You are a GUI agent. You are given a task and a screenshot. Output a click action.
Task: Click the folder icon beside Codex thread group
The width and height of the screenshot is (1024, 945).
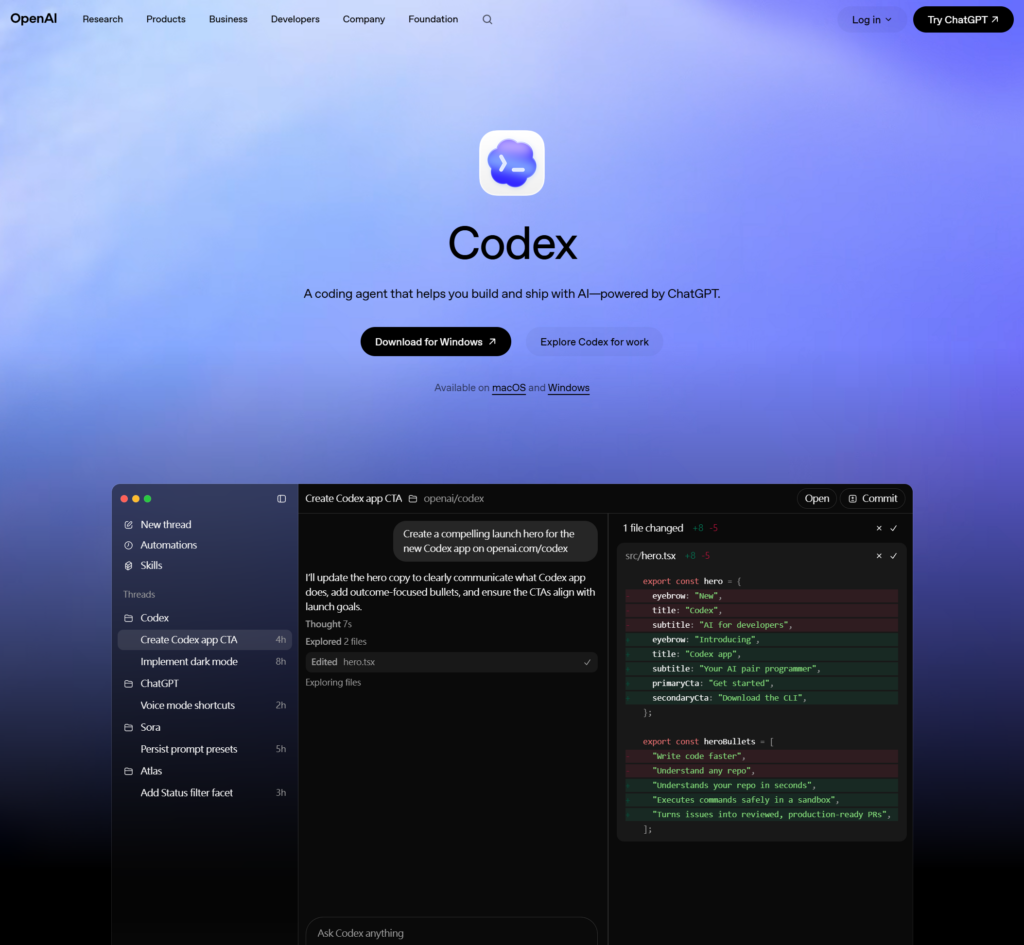pyautogui.click(x=129, y=618)
